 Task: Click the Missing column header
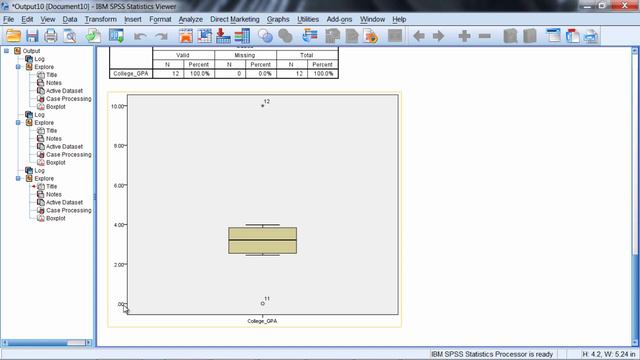pos(244,55)
